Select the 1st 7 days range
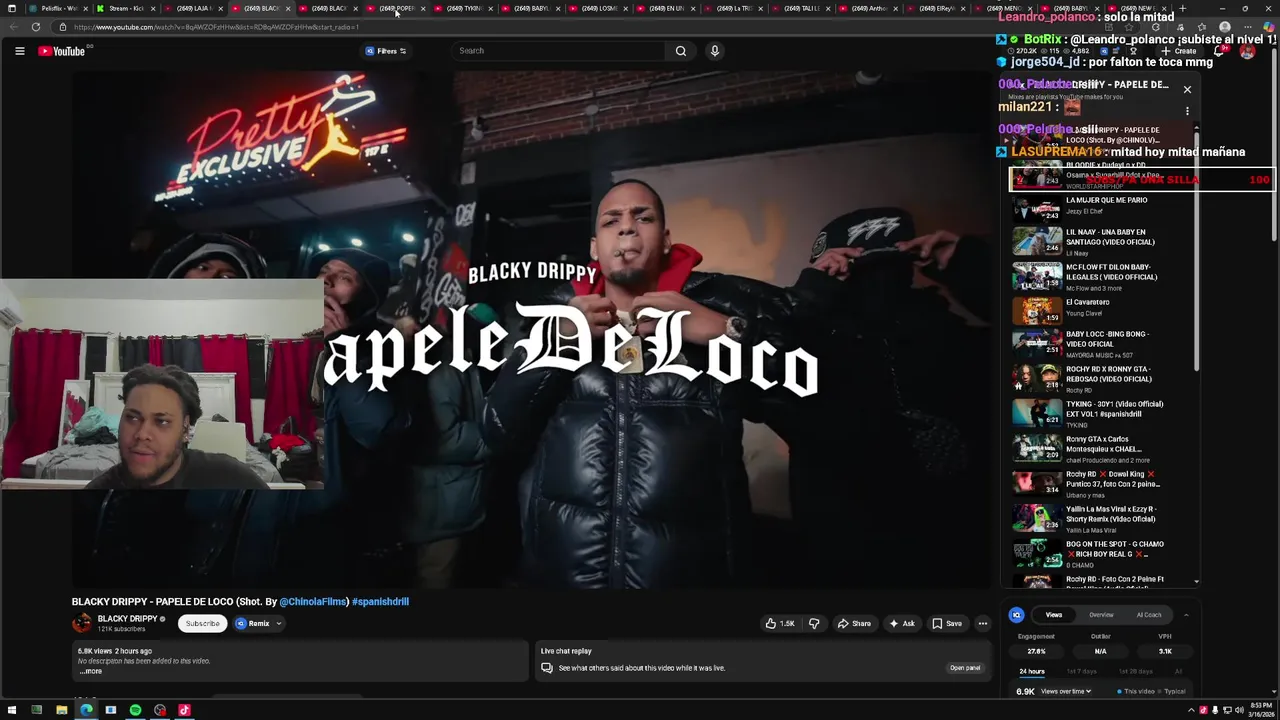 (x=1081, y=672)
